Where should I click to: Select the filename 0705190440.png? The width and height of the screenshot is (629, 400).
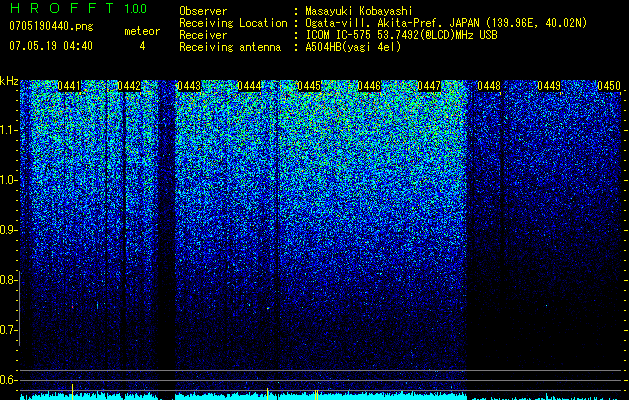51,27
